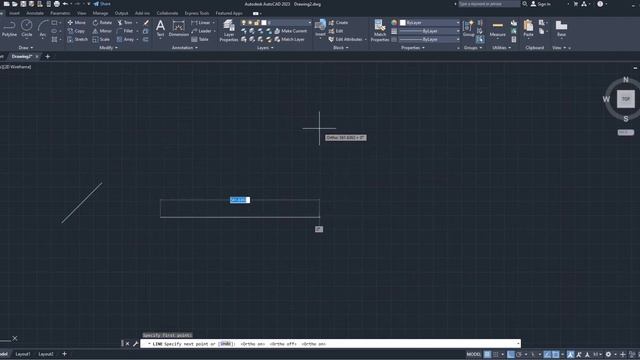The width and height of the screenshot is (640, 360).
Task: Select the Polyline tool
Action: (9, 29)
